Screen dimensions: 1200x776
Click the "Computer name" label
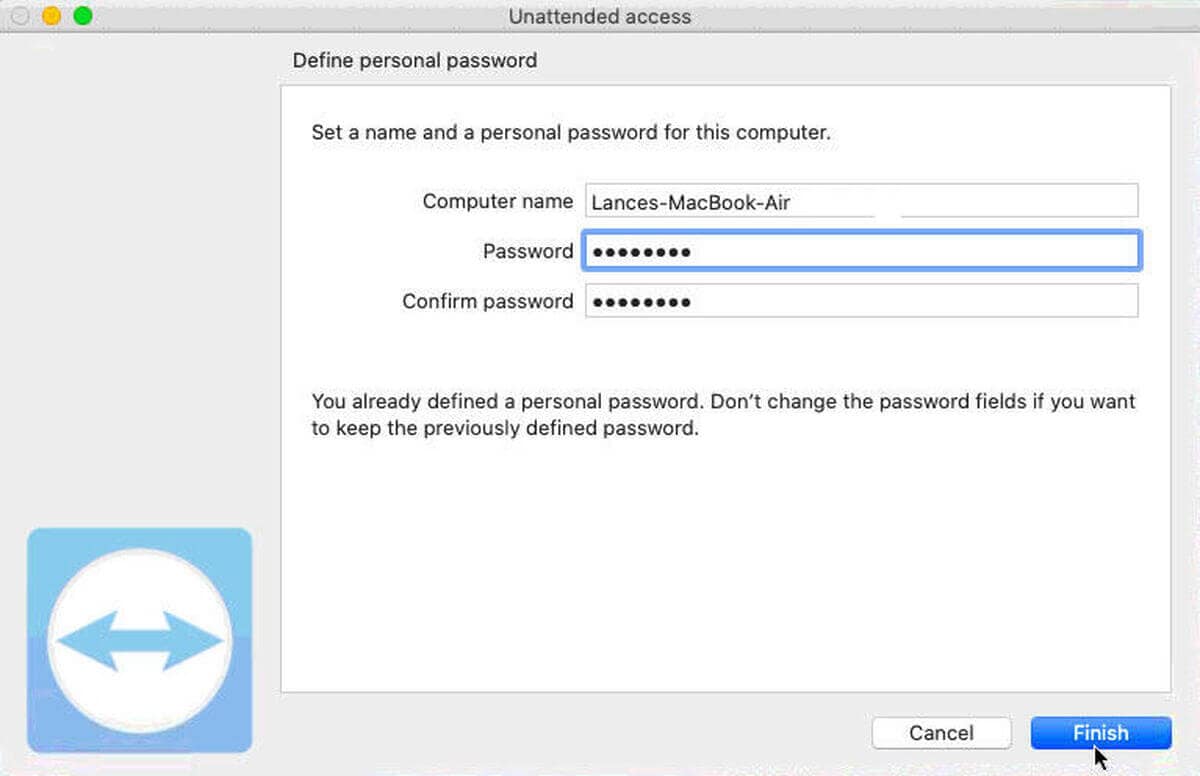[497, 201]
